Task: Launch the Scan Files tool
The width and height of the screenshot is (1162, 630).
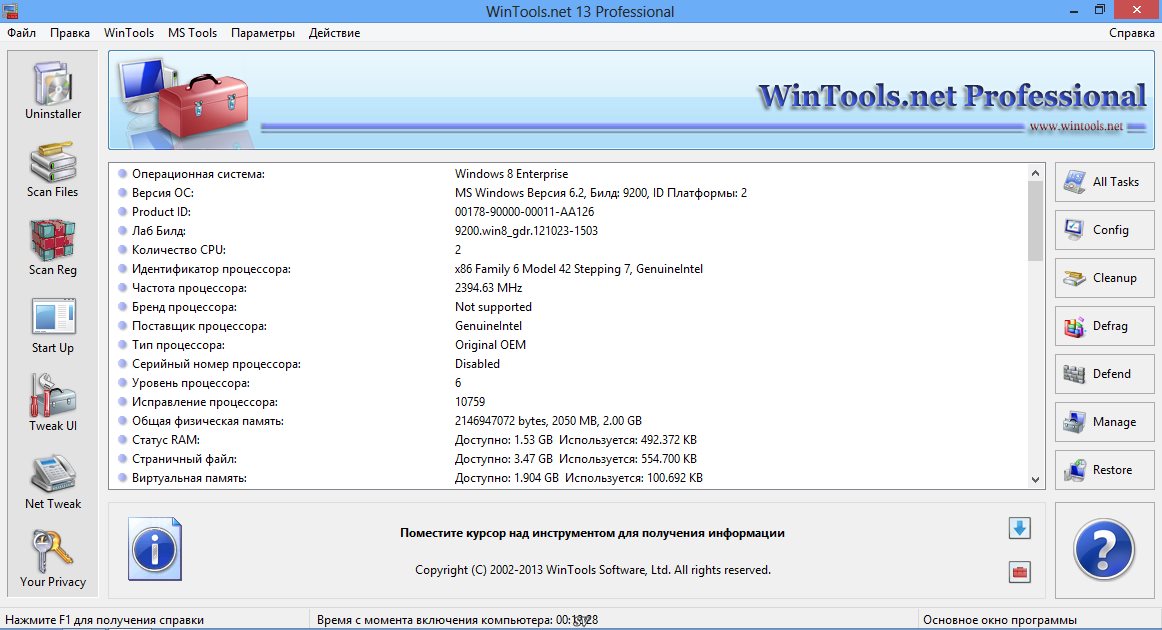Action: click(53, 169)
